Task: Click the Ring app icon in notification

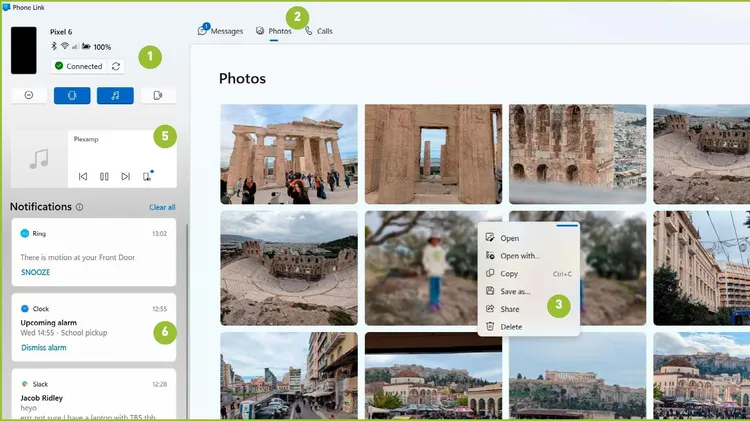Action: click(x=25, y=233)
